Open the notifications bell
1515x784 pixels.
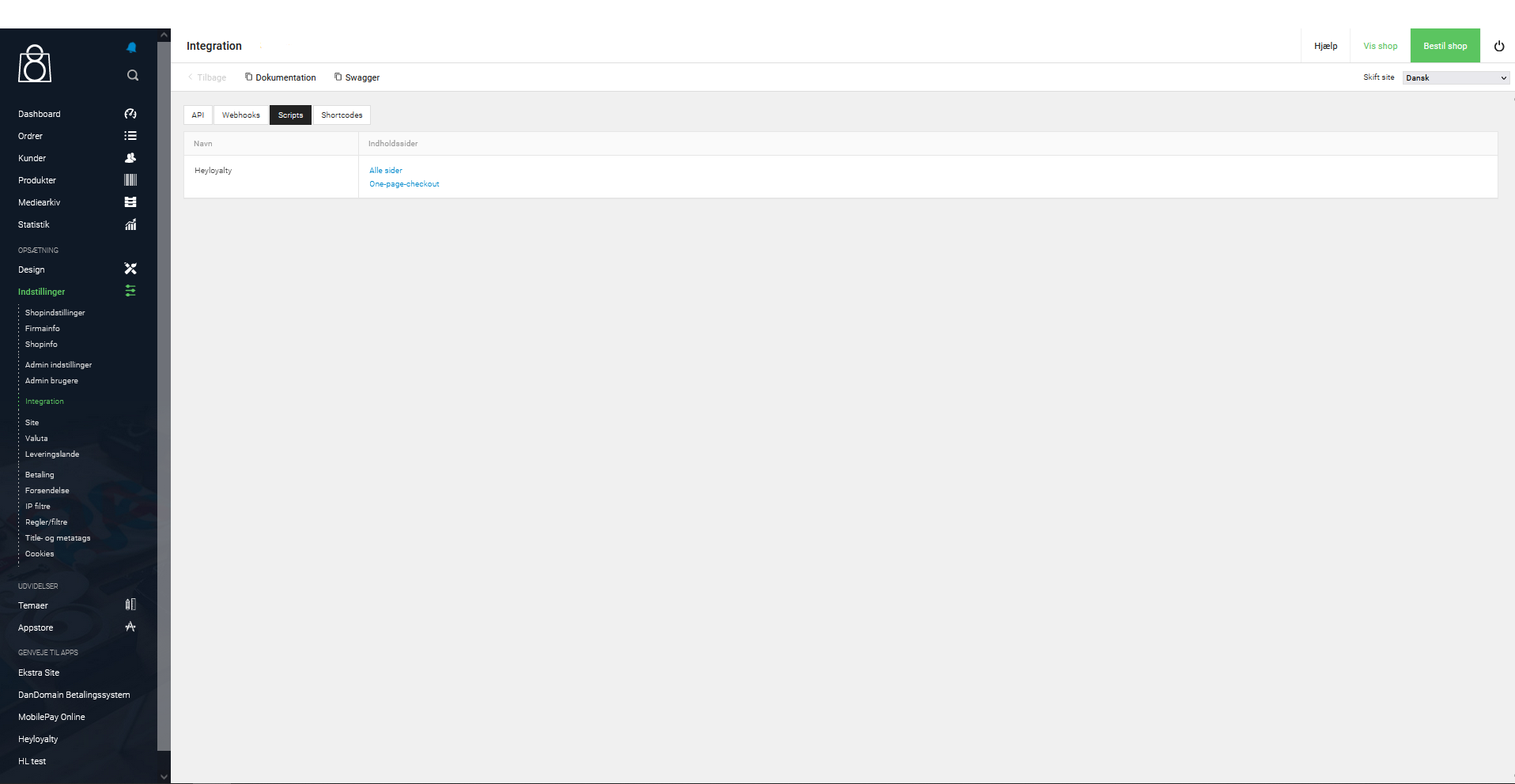point(131,47)
